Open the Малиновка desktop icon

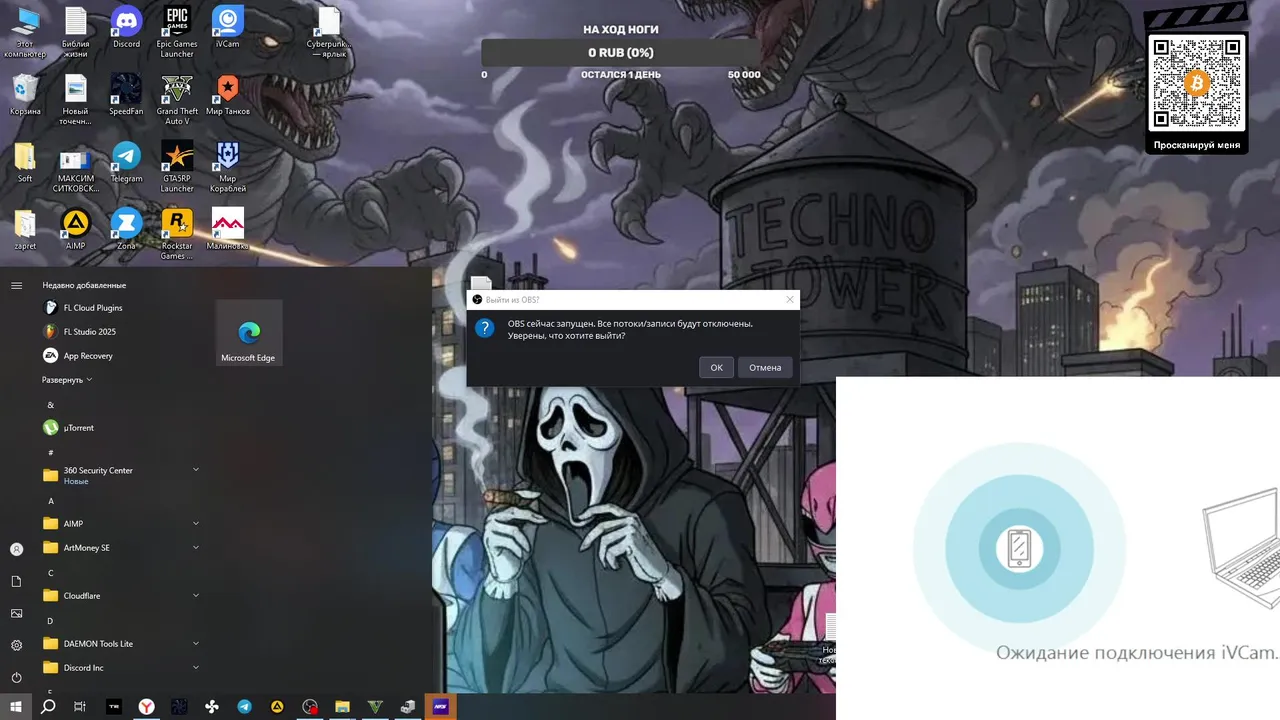(228, 229)
